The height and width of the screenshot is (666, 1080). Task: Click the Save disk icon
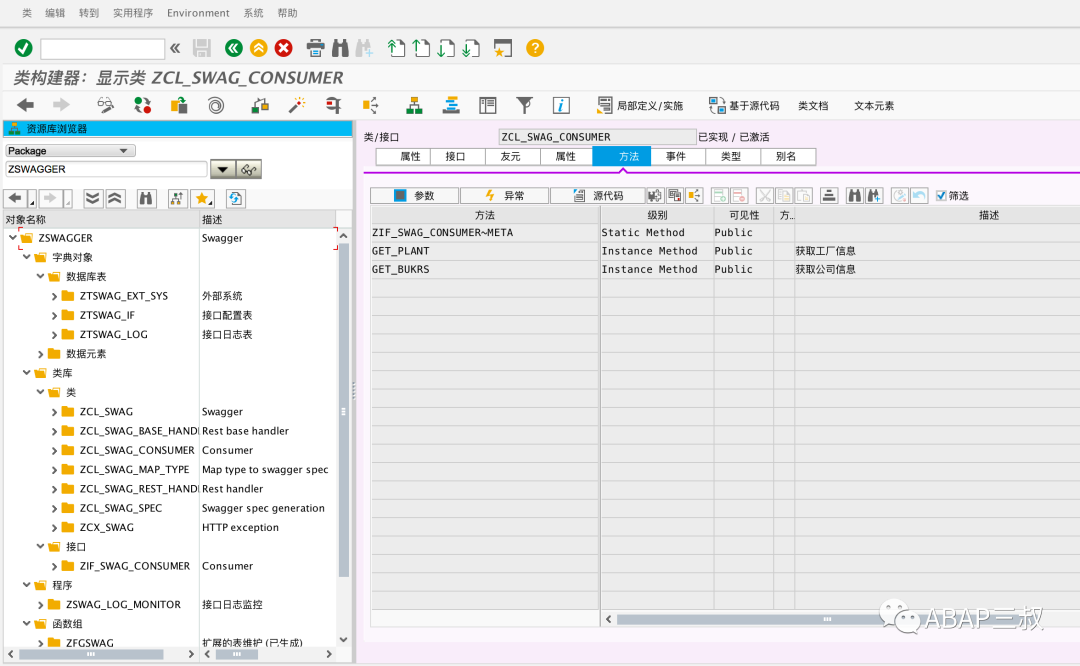click(x=202, y=48)
